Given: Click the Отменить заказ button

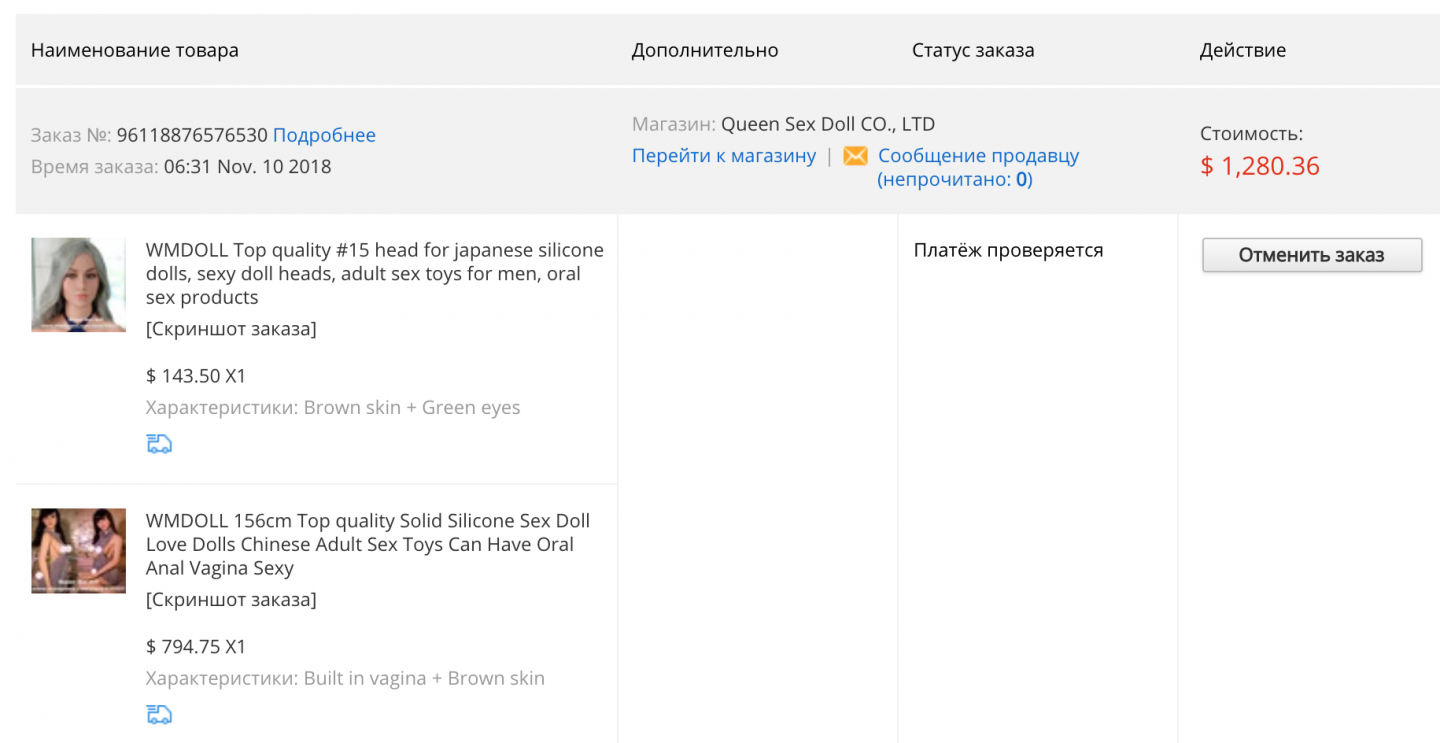Looking at the screenshot, I should click(x=1311, y=255).
